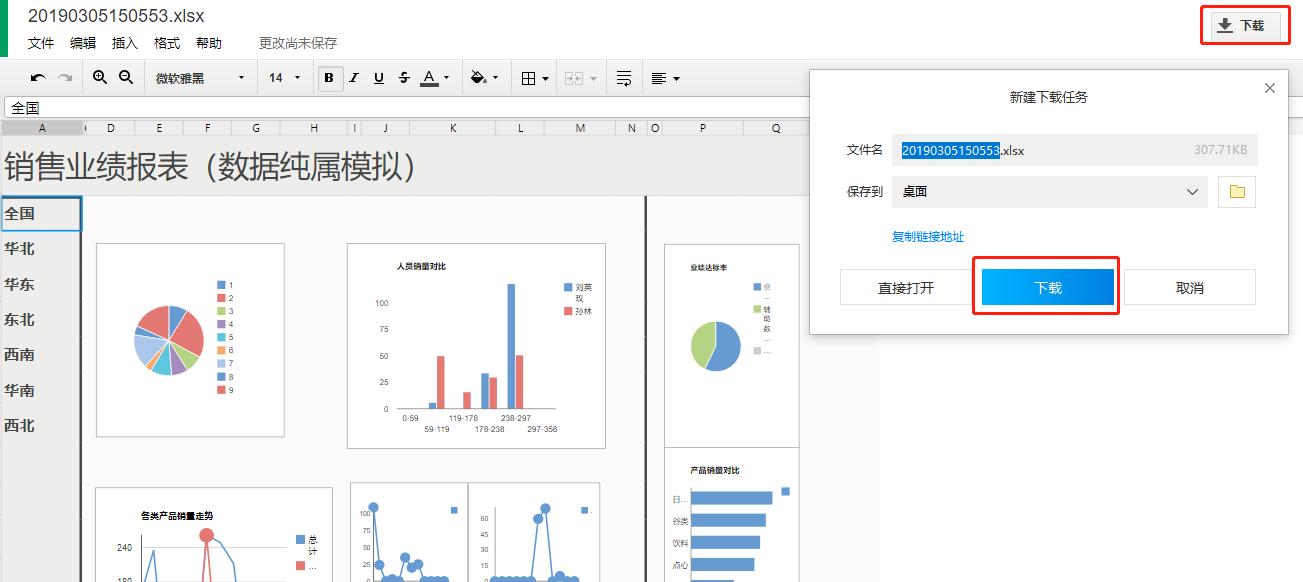Screen dimensions: 1303x582
Task: Select the Bold formatting icon
Action: (329, 77)
